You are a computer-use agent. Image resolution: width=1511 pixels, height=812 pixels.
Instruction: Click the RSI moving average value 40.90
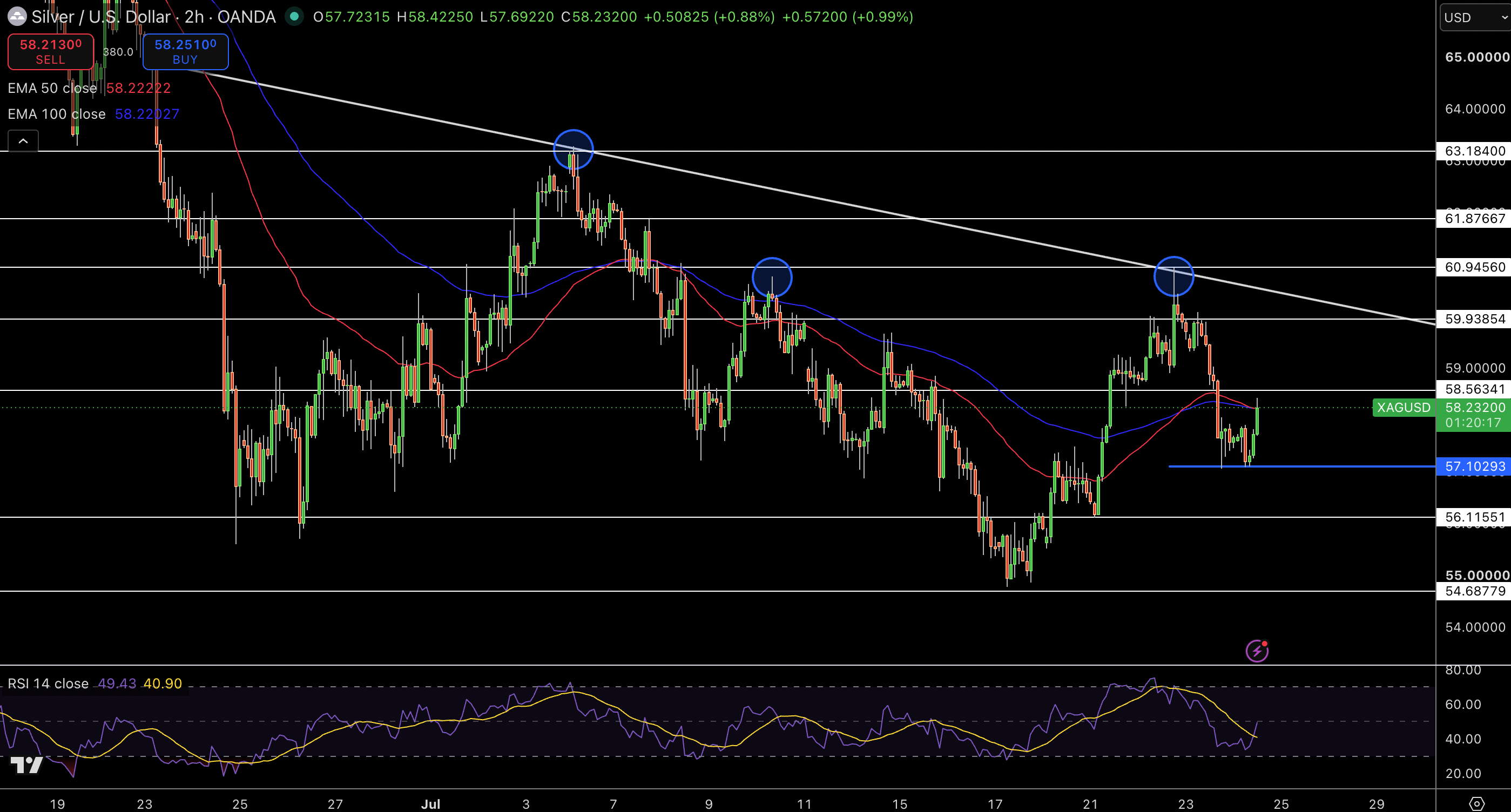(163, 684)
